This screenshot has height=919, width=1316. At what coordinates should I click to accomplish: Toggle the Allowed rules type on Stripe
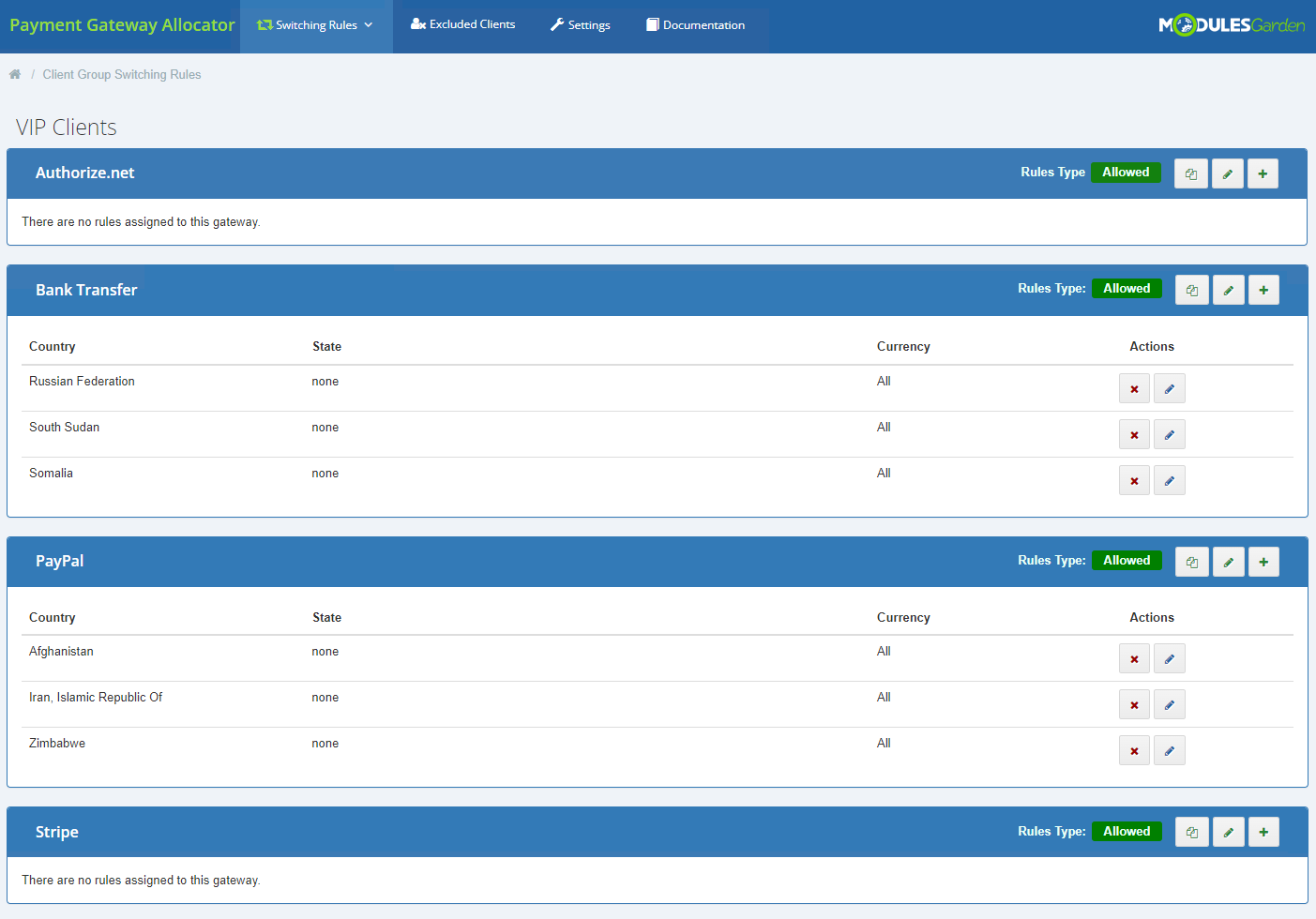(x=1127, y=831)
